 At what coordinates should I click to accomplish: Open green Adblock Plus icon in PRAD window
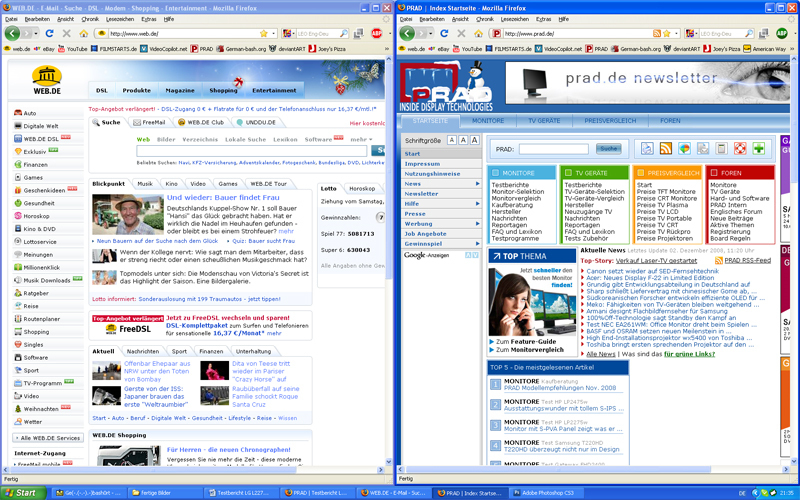click(x=782, y=33)
